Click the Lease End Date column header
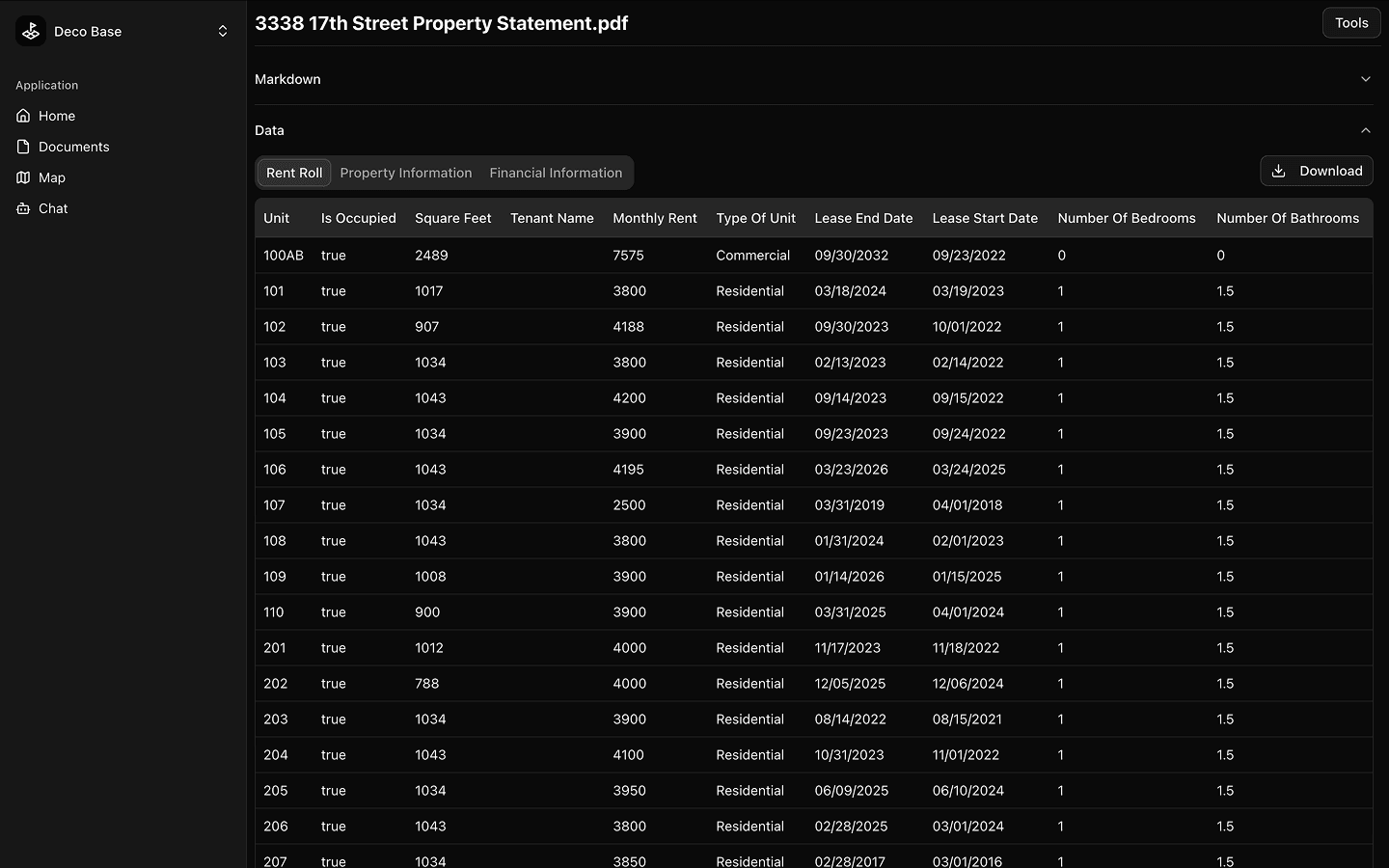1389x868 pixels. 863,218
